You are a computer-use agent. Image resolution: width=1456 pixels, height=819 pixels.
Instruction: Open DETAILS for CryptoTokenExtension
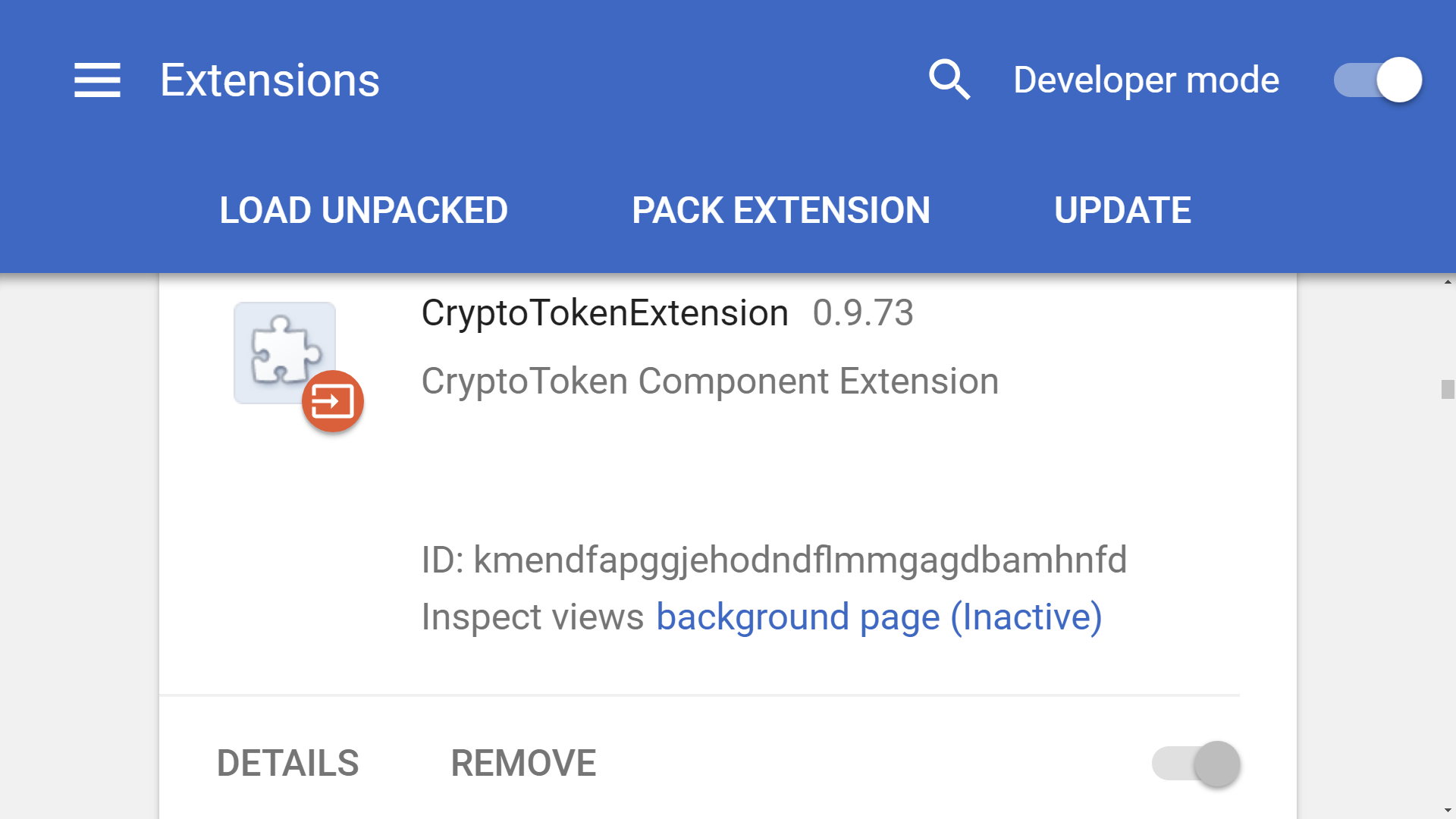click(x=287, y=763)
